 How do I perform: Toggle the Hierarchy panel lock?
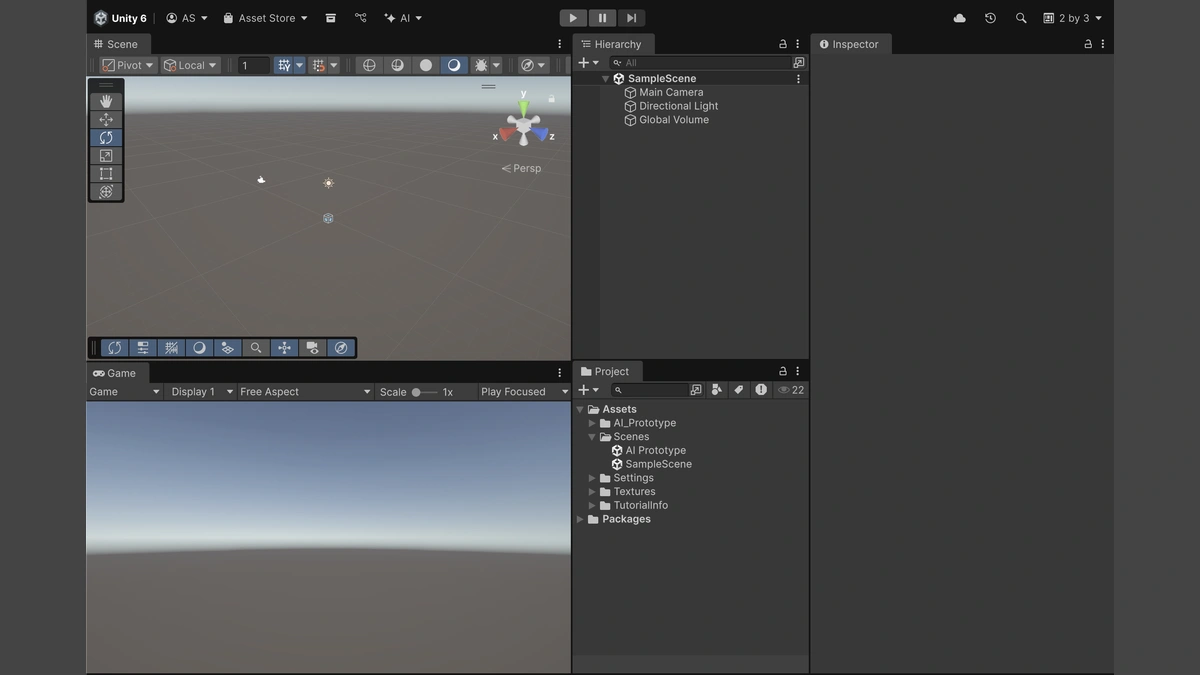tap(783, 44)
